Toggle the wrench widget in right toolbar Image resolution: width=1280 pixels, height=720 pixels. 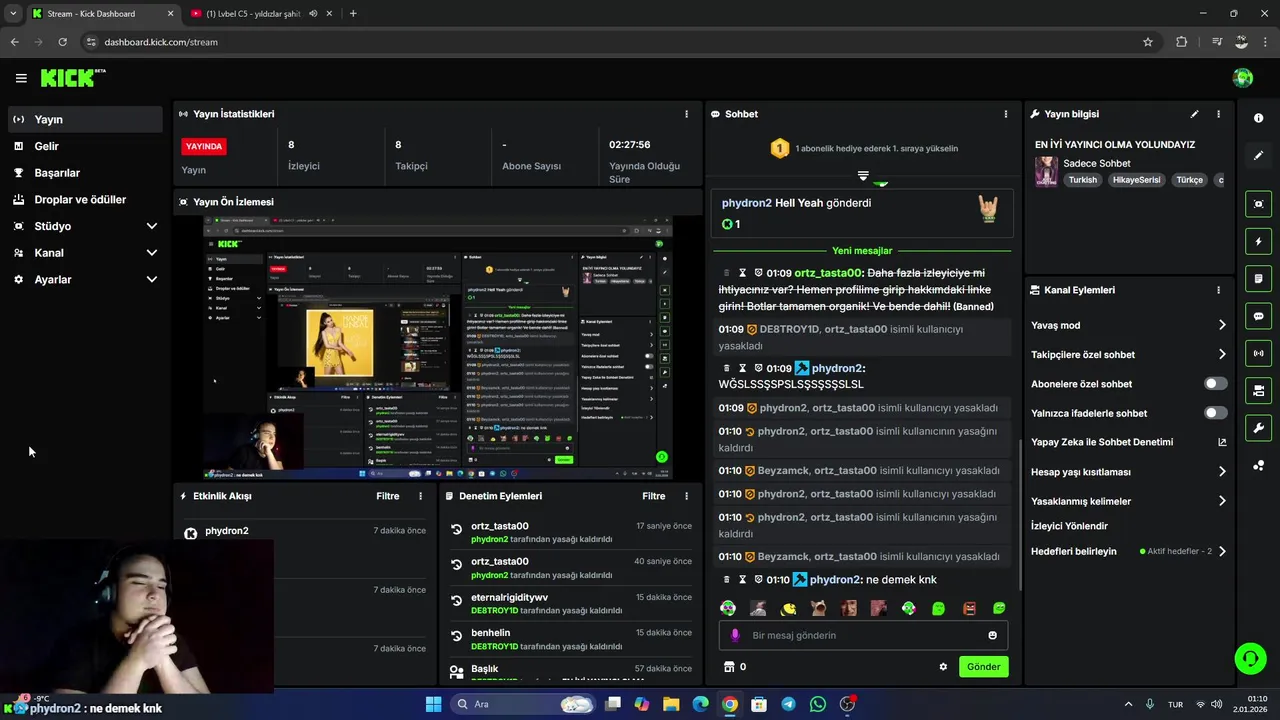tap(1258, 428)
